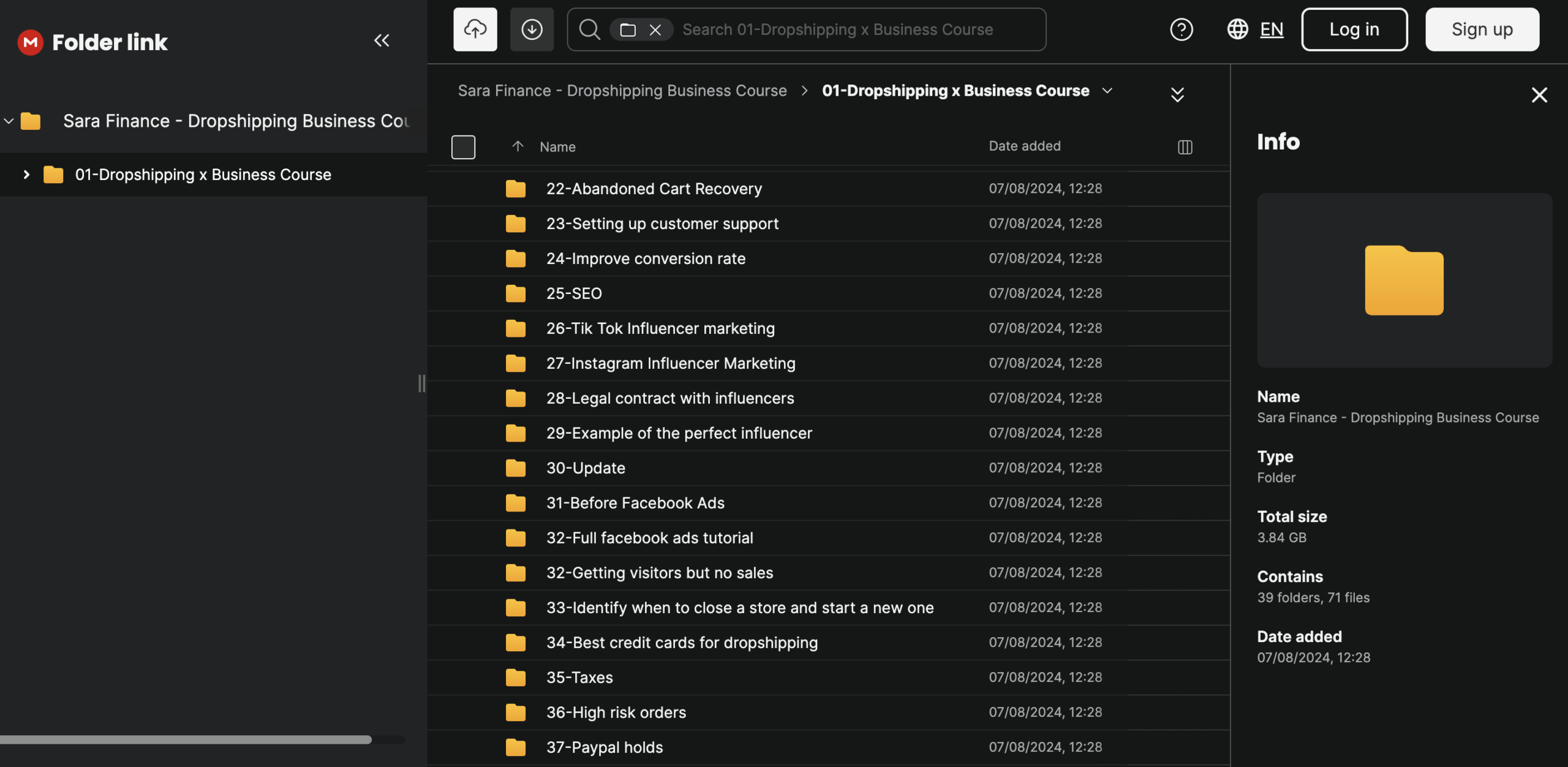Screen dimensions: 1568x767
Task: Open column settings icon in header
Action: click(1185, 147)
